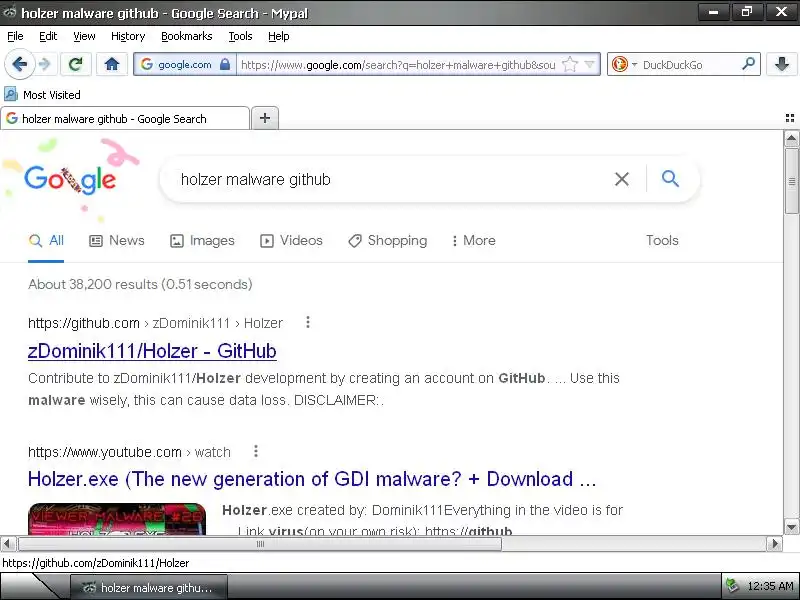Click the 12:35 AM system clock
Viewport: 800px width, 600px height.
coord(770,586)
